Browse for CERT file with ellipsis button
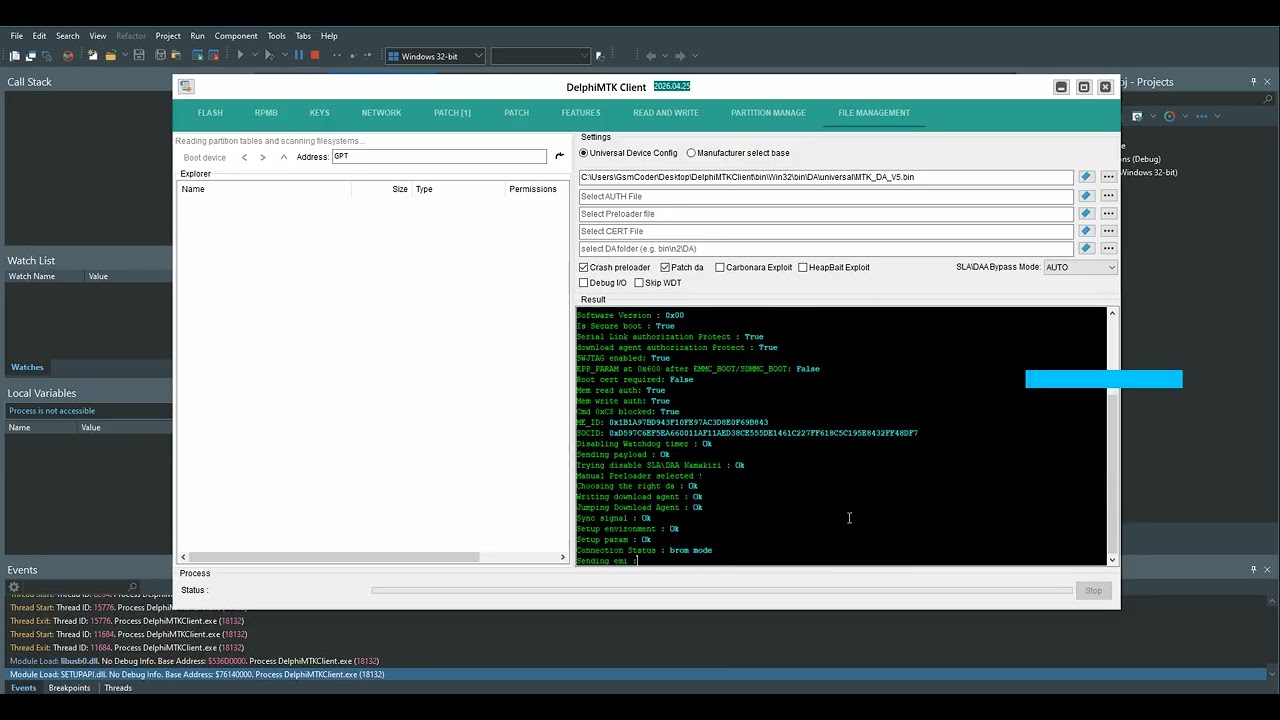Screen dimensions: 1280x720 coord(1108,231)
